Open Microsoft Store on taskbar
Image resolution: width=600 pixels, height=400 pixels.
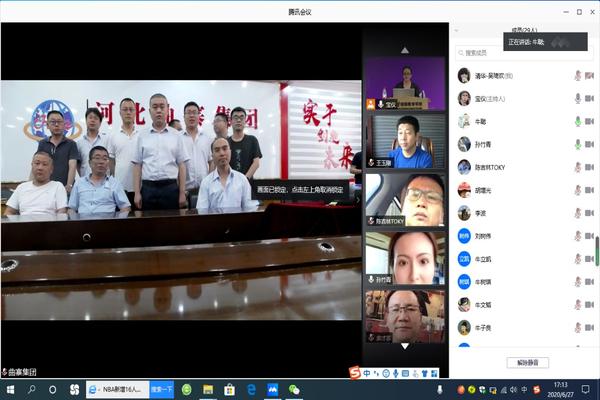230,390
